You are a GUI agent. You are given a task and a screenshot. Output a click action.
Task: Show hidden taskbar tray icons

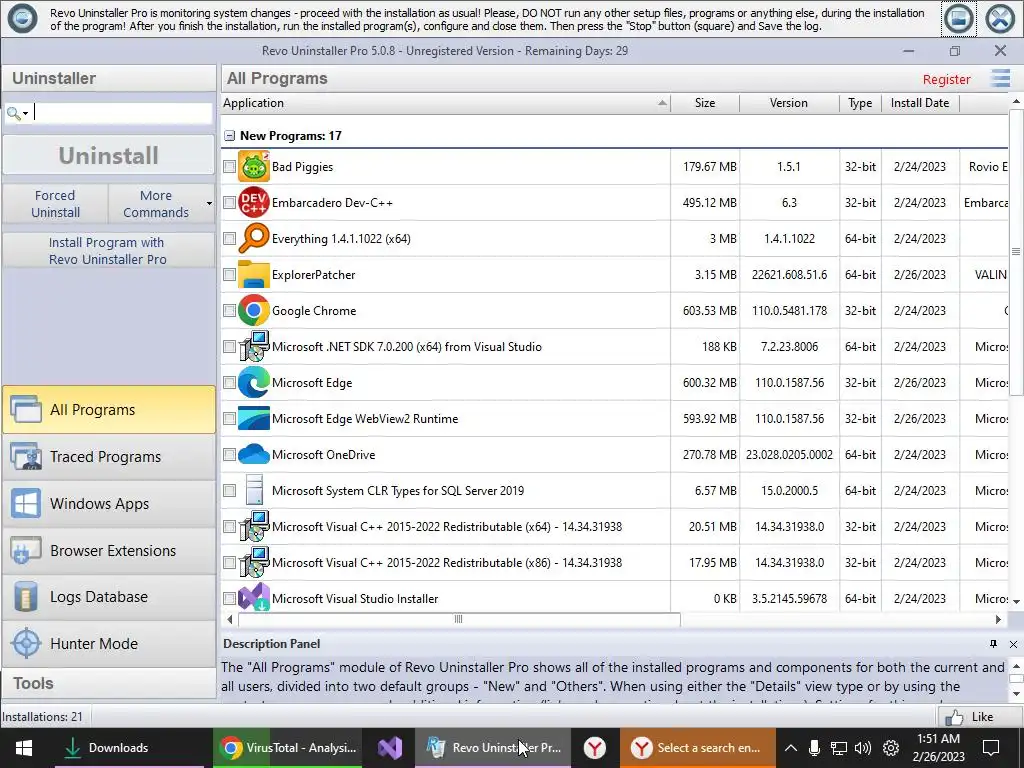point(790,748)
